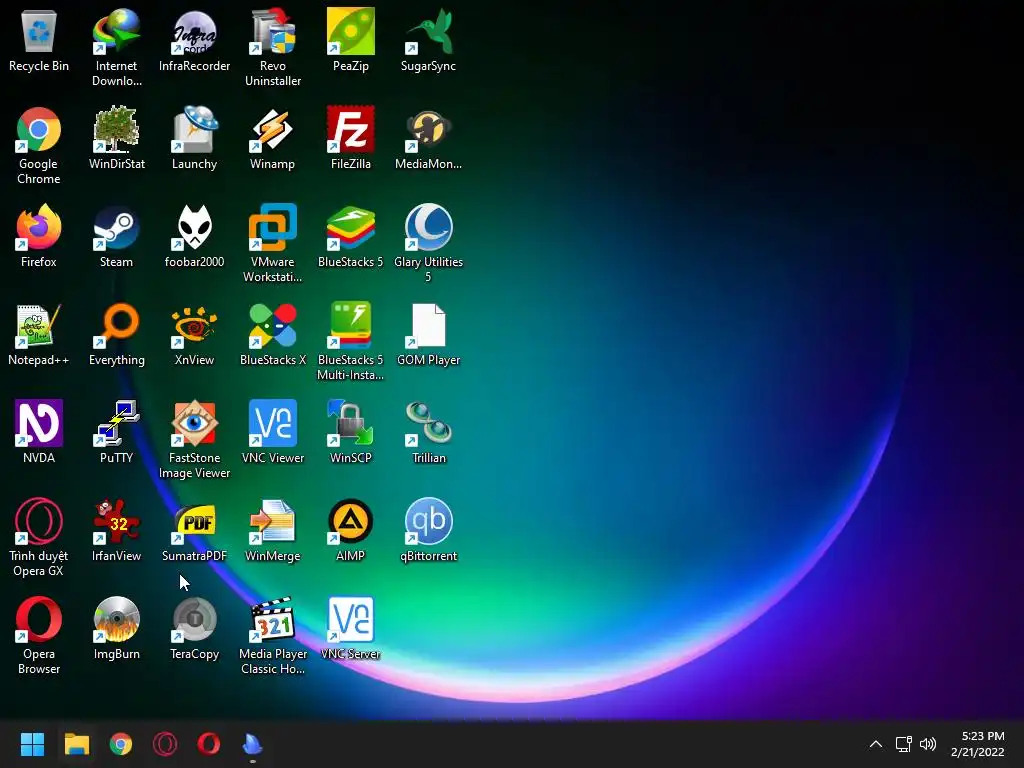Show hidden system tray icons
The width and height of the screenshot is (1024, 768).
pyautogui.click(x=876, y=744)
